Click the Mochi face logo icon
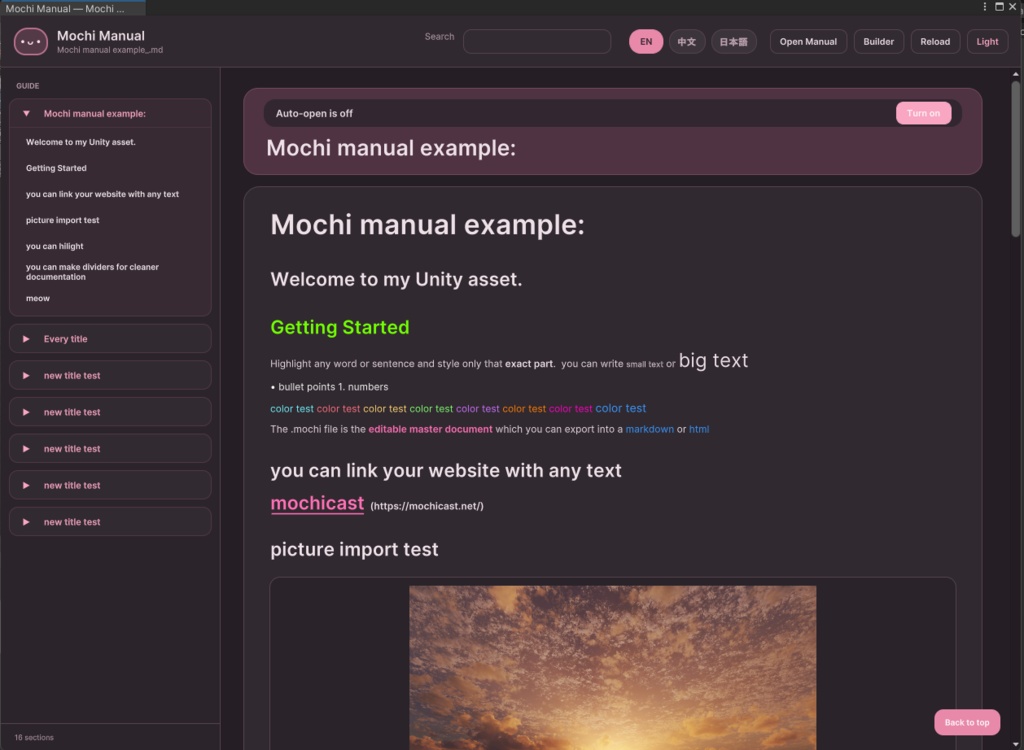The image size is (1024, 750). [x=31, y=42]
